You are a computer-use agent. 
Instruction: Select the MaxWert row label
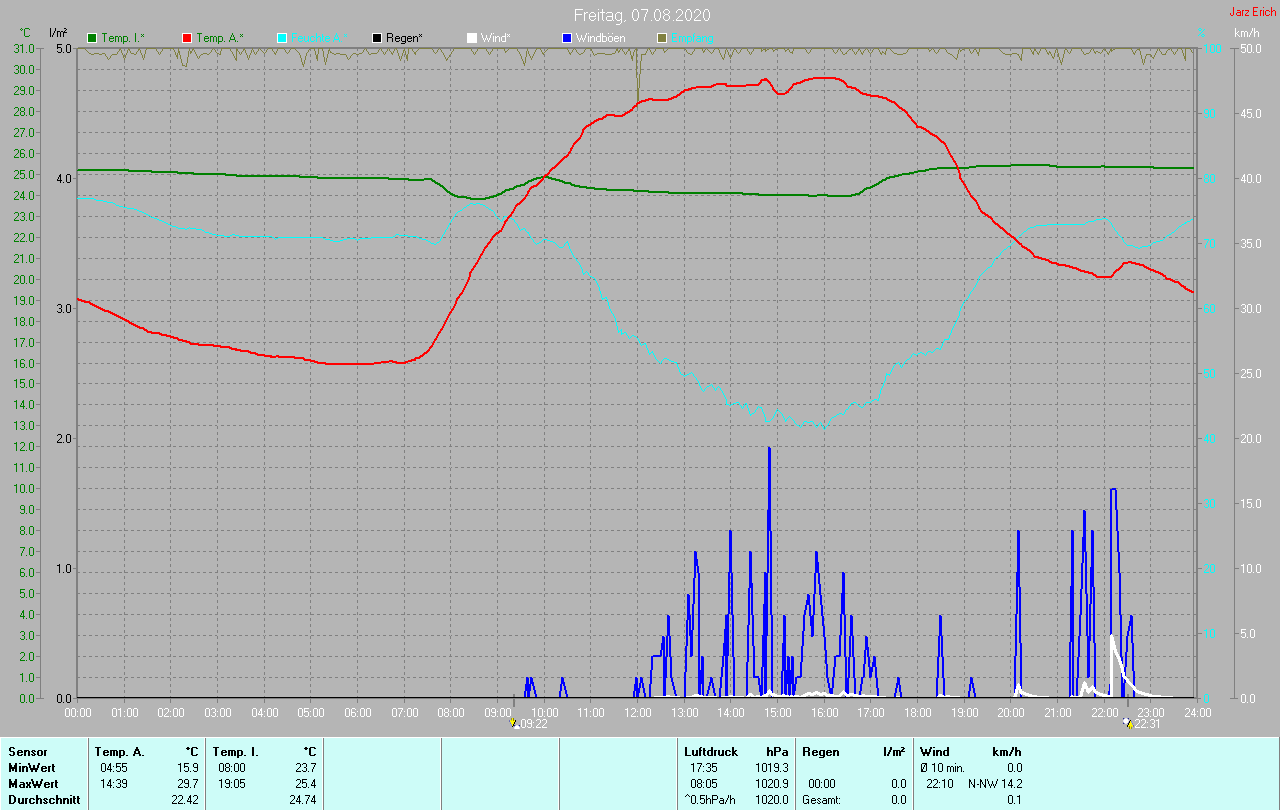(x=31, y=784)
